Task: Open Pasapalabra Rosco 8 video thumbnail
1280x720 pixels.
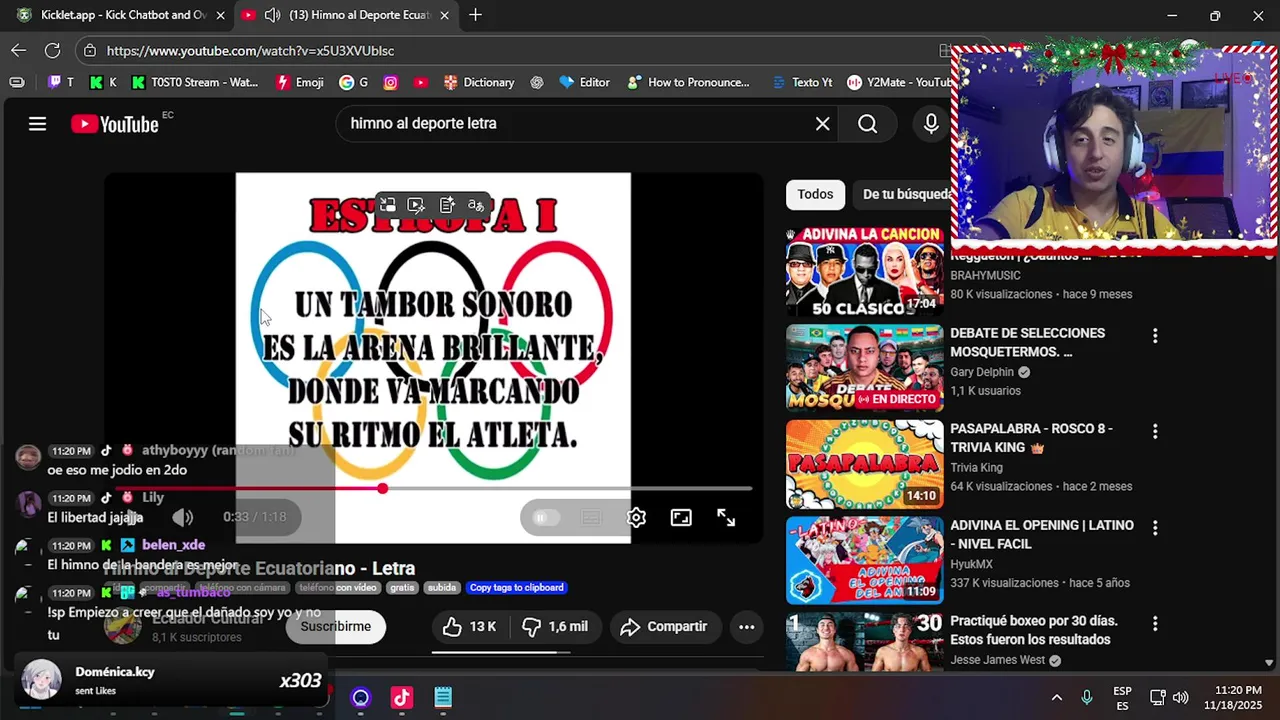Action: (x=865, y=464)
